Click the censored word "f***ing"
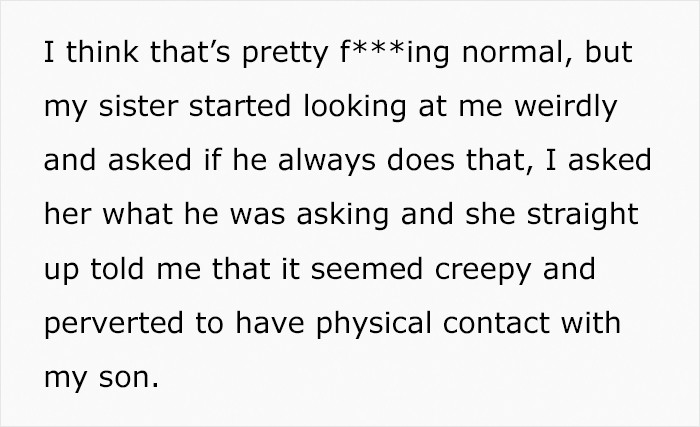Viewport: 700px width, 427px height. pyautogui.click(x=394, y=53)
